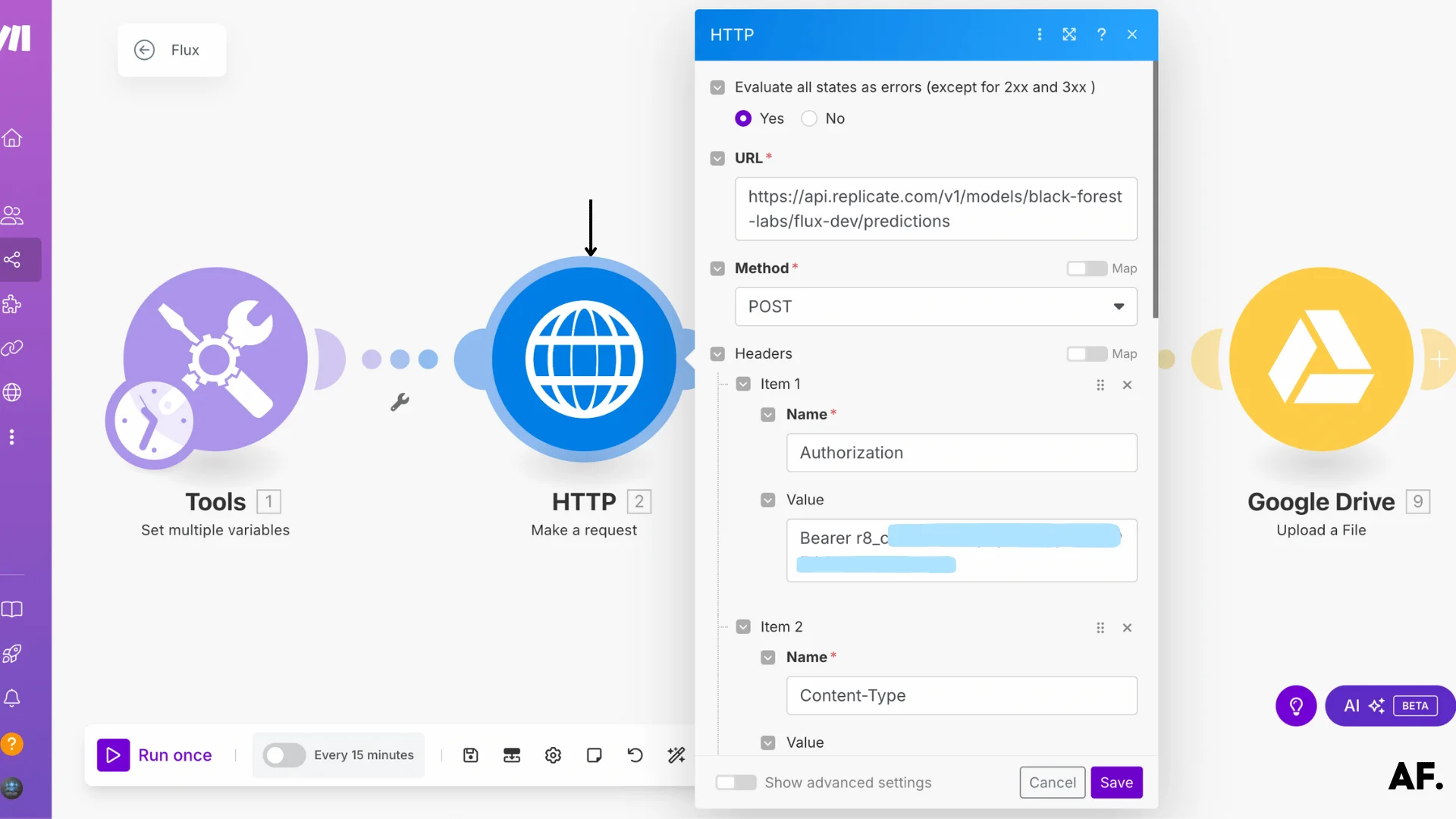Screen dimensions: 1456x819
Task: Click the Save button
Action: point(1116,783)
